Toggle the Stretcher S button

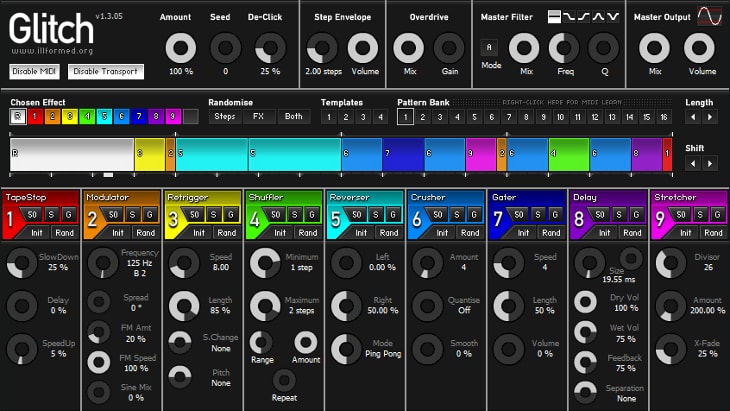700,215
